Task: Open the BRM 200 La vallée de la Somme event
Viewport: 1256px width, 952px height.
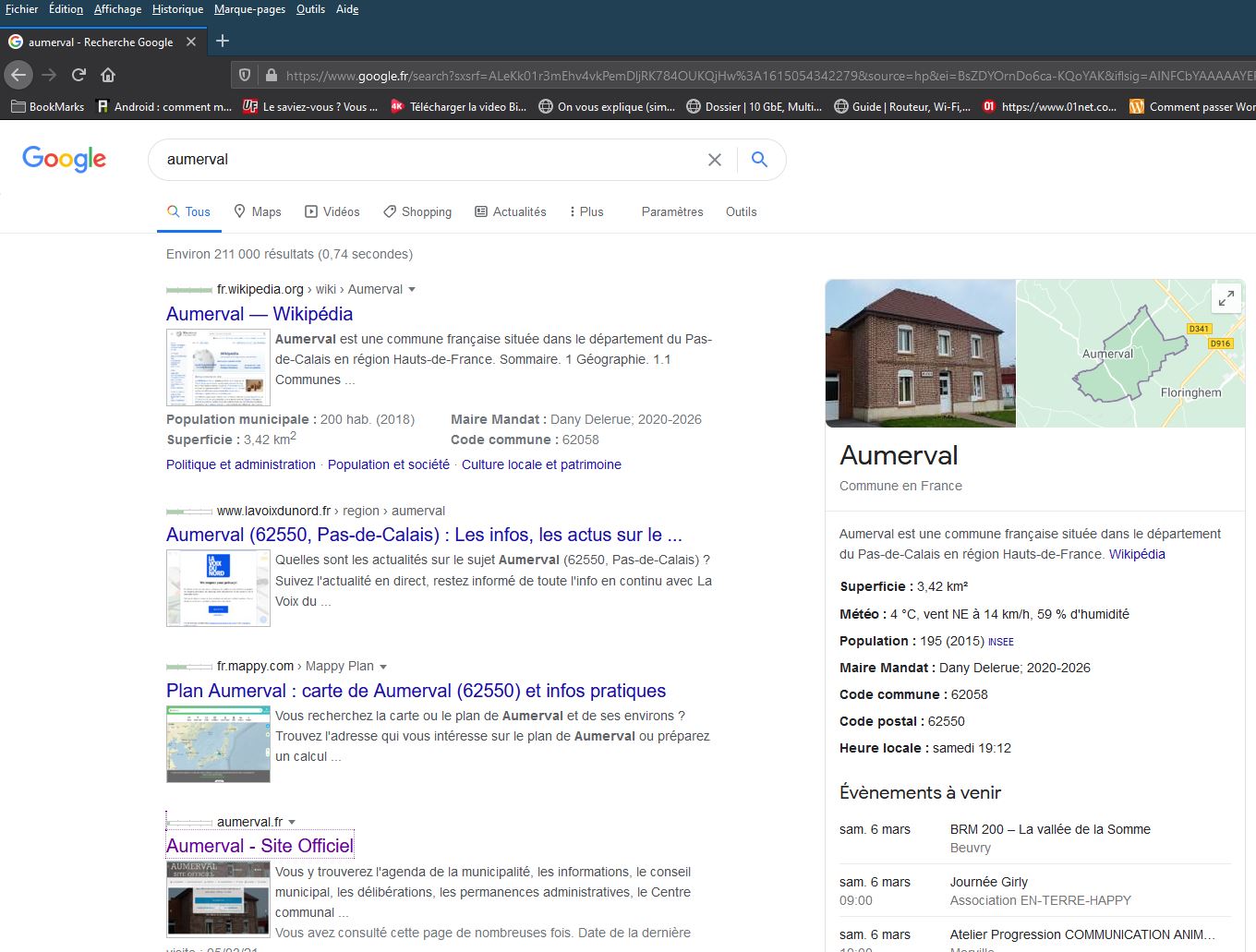Action: tap(1050, 829)
